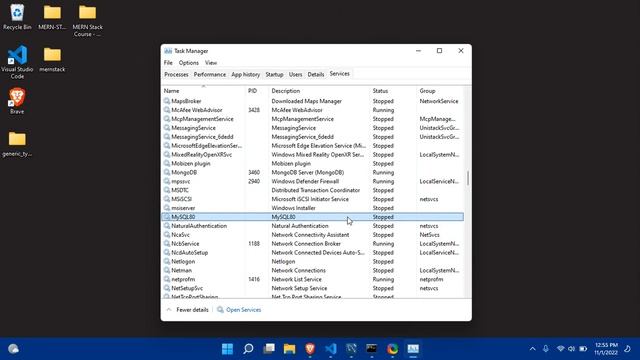Viewport: 640px width, 360px height.
Task: Sort services by Name column header
Action: 203,91
